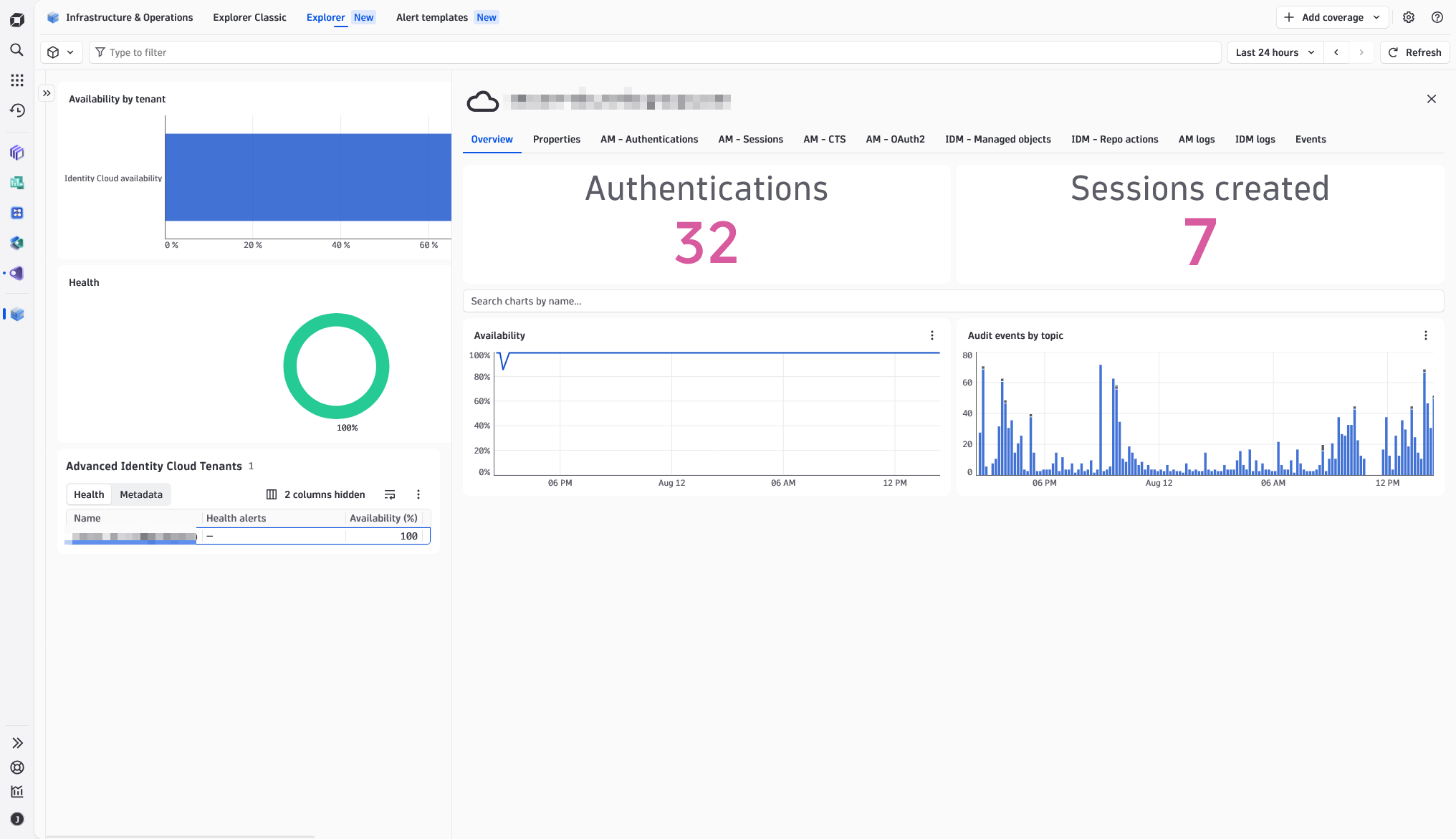Image resolution: width=1456 pixels, height=839 pixels.
Task: Open the Events tab
Action: (1311, 139)
